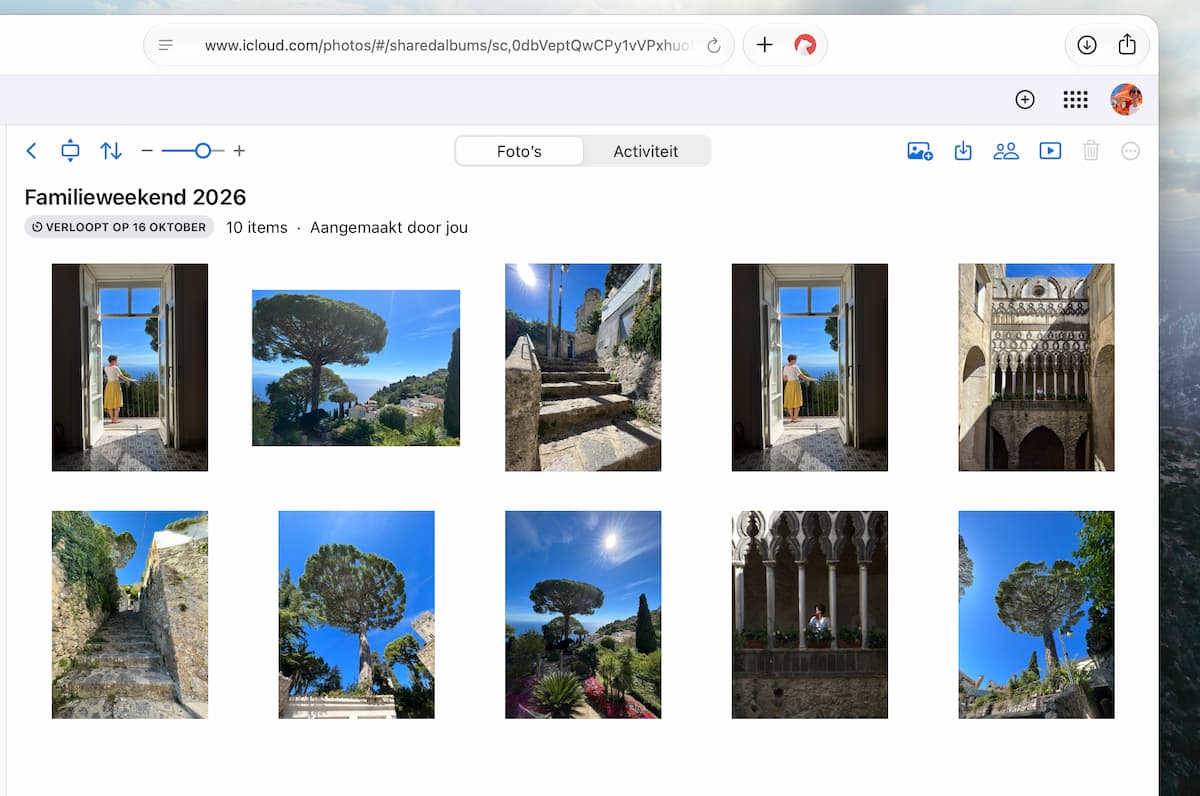This screenshot has height=796, width=1200.
Task: Switch to the Foto's tab
Action: point(519,151)
